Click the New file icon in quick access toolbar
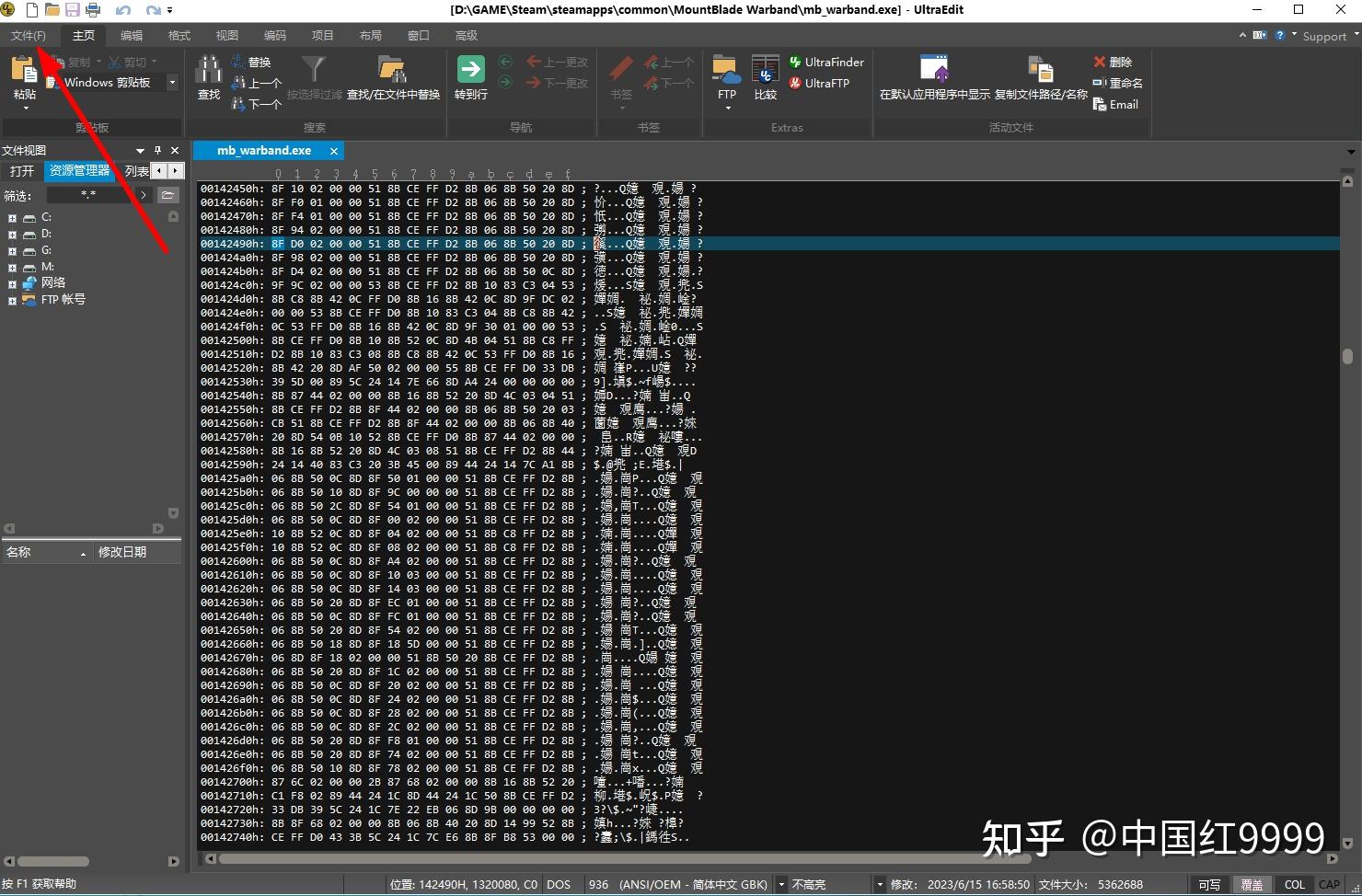 [33, 10]
